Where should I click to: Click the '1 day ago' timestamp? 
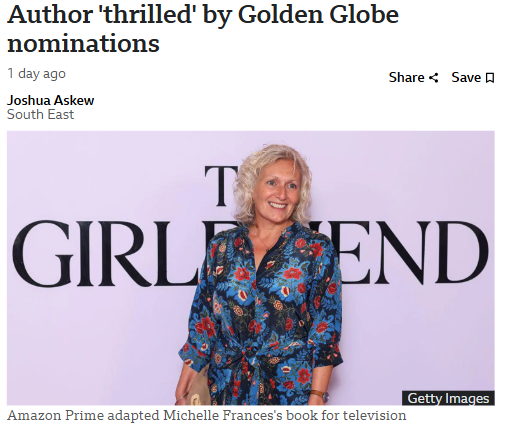tap(36, 74)
